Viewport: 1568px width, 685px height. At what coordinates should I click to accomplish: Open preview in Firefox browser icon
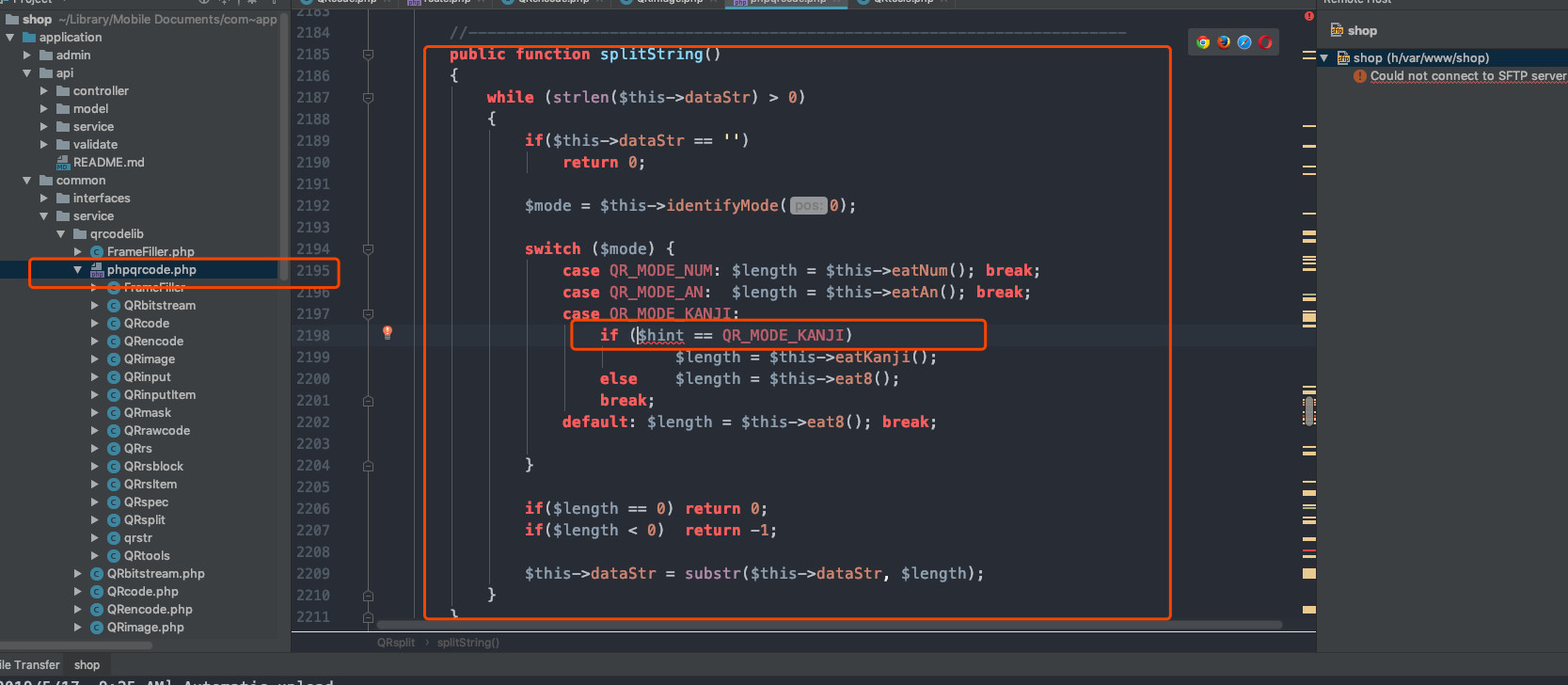coord(1224,42)
